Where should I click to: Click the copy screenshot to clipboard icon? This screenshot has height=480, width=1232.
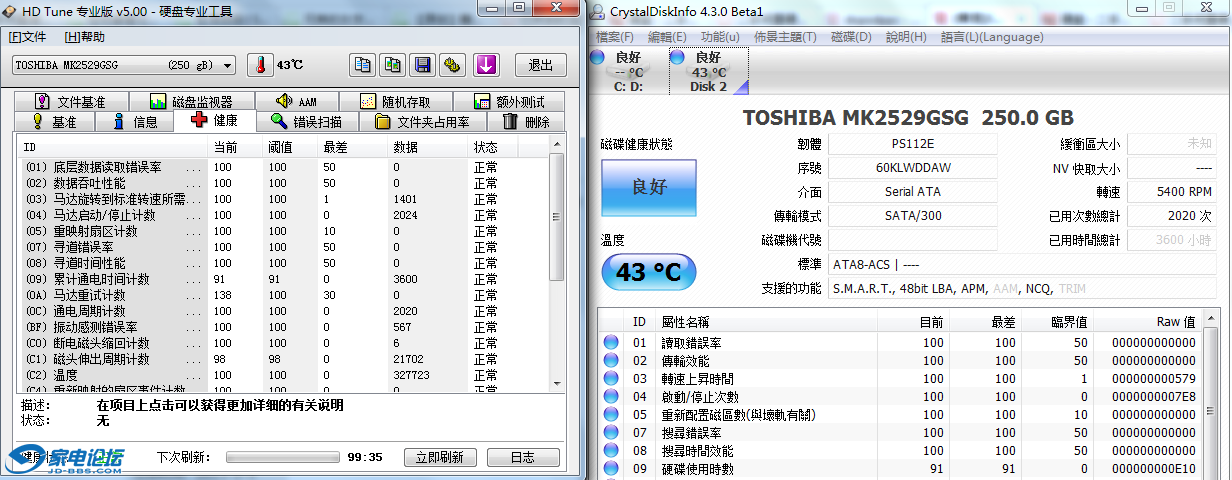tap(393, 65)
